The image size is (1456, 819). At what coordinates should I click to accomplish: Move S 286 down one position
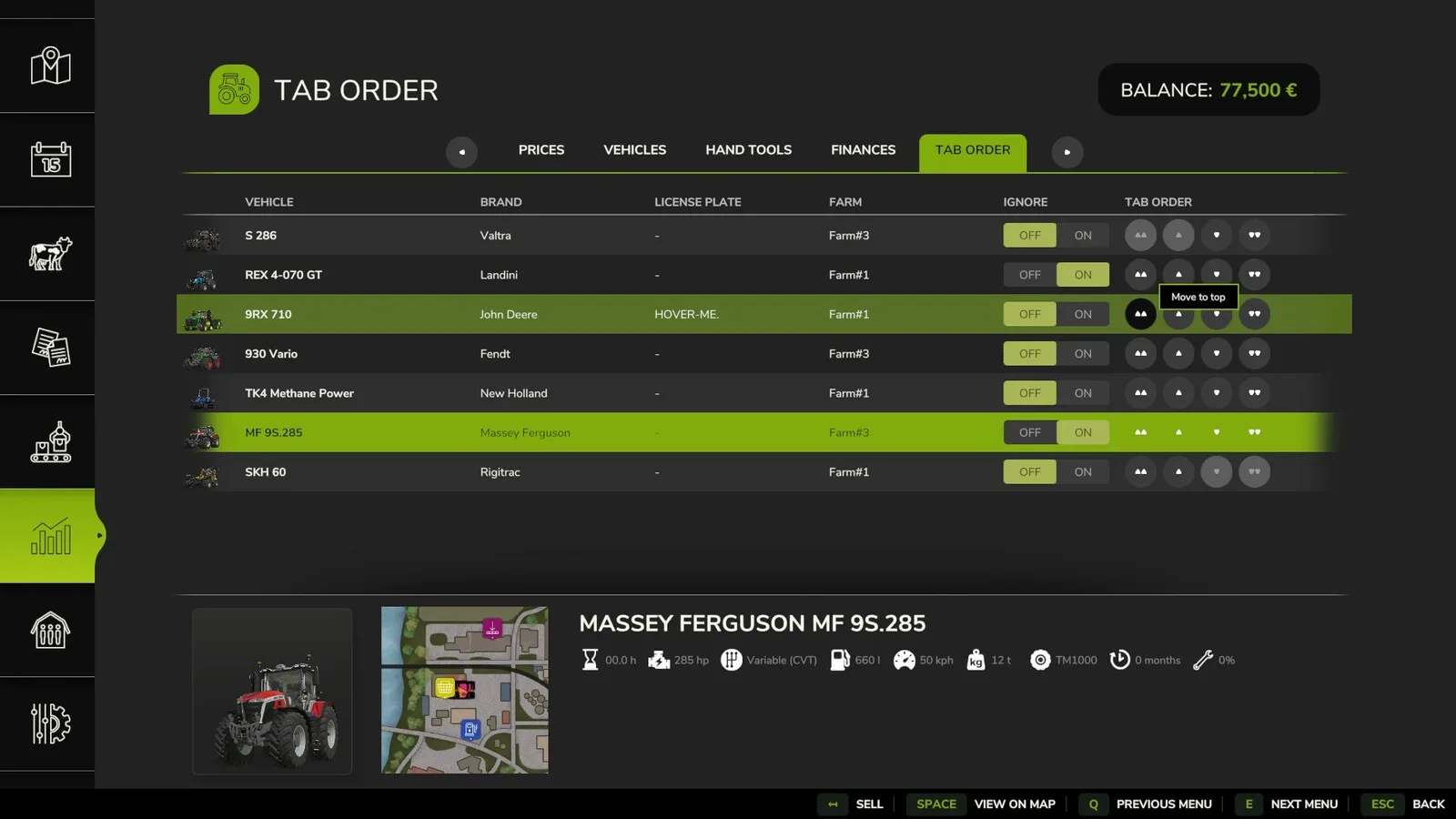coord(1217,235)
